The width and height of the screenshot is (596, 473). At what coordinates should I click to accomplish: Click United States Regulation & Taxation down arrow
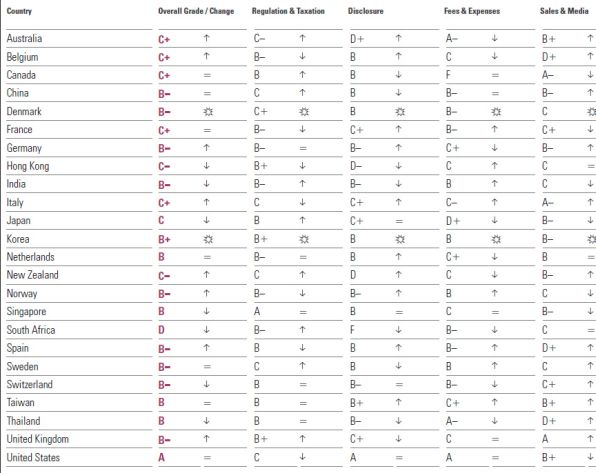[302, 457]
